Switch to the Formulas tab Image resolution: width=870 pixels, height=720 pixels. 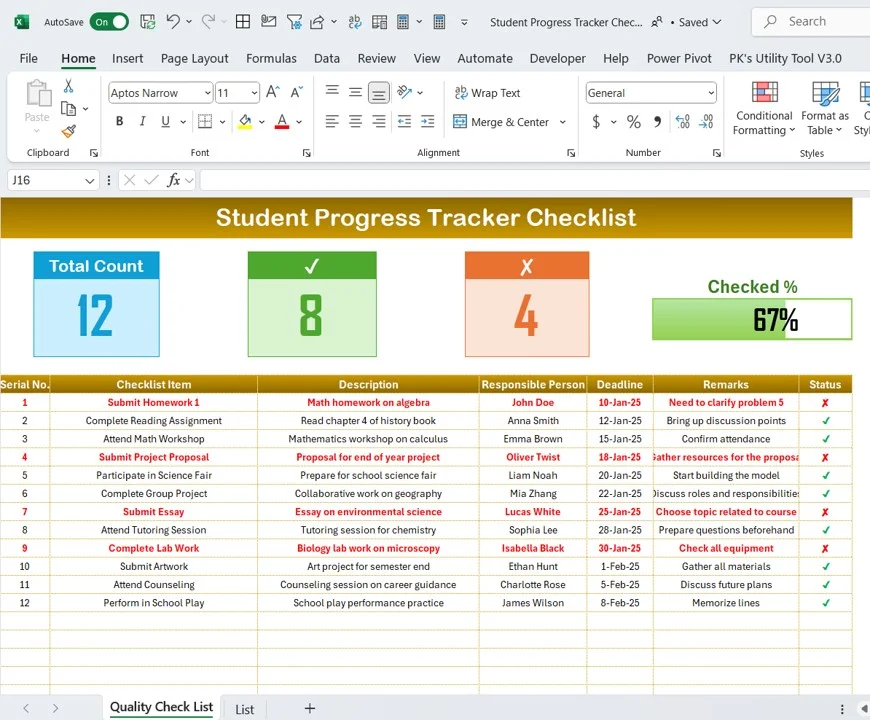[x=271, y=58]
